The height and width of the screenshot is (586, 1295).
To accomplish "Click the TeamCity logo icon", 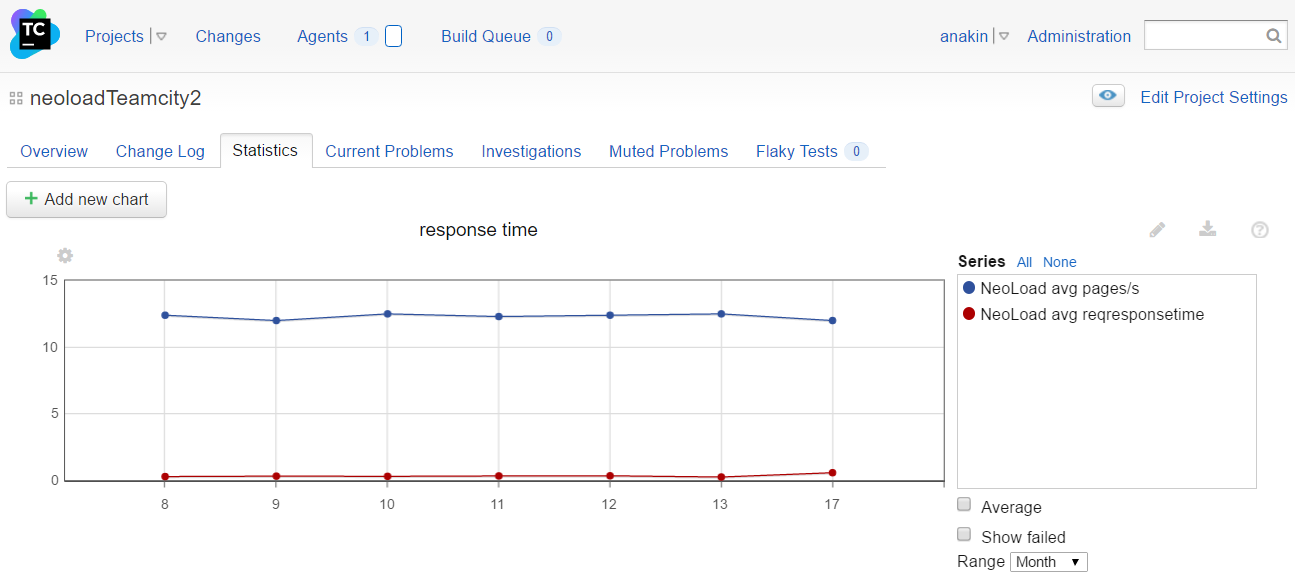I will coord(35,35).
